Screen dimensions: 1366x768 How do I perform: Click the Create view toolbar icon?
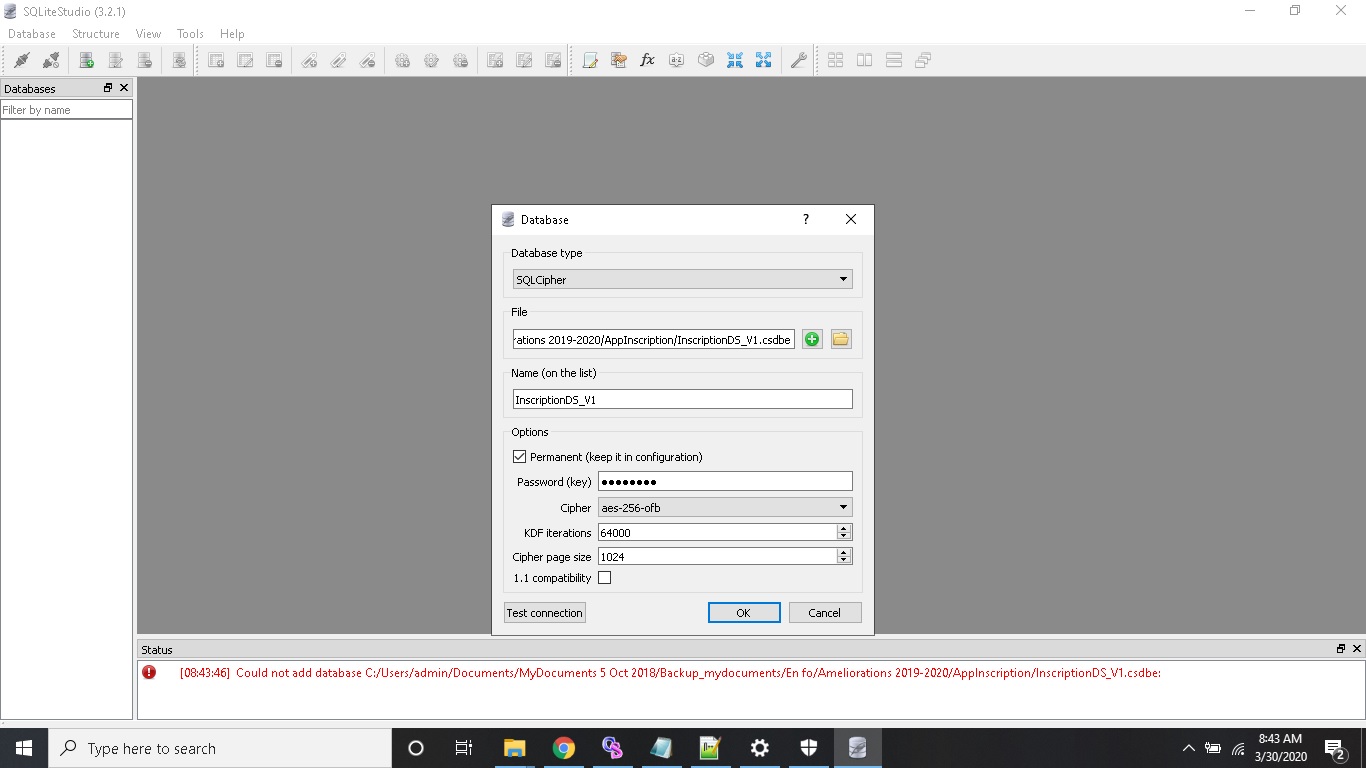pos(495,60)
